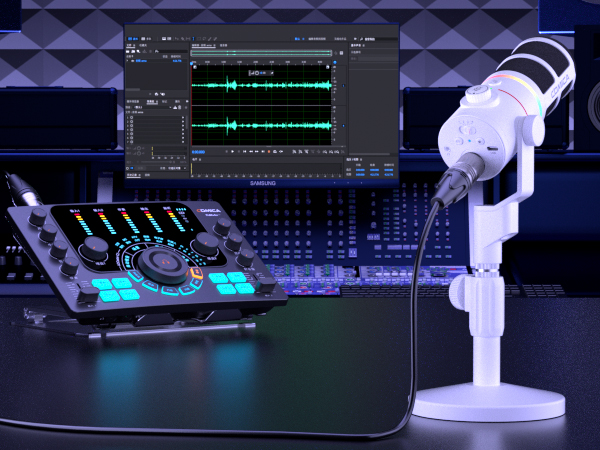
Task: Pin the volume HUD over the waveform
Action: click(x=272, y=73)
